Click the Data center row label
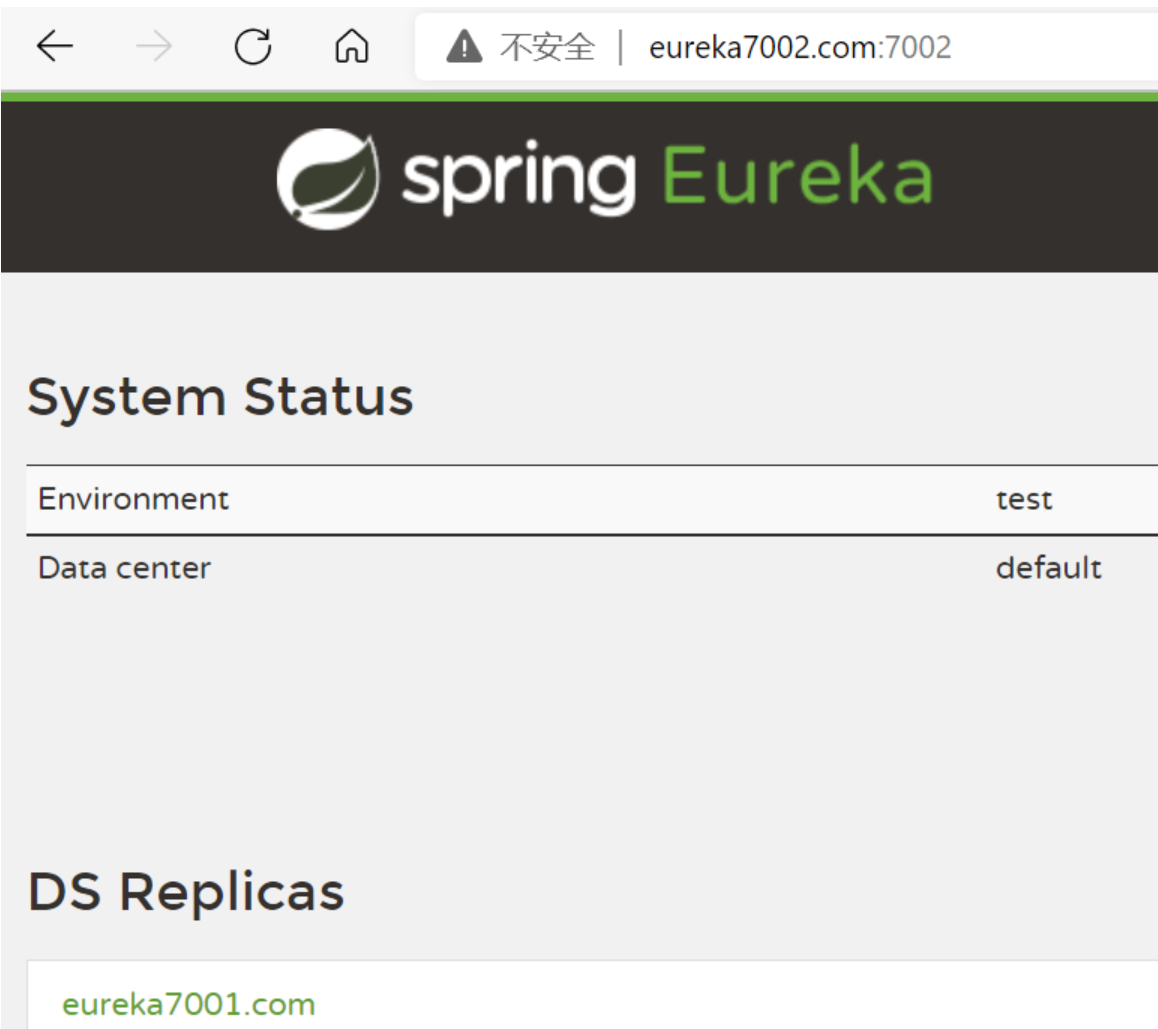The height and width of the screenshot is (1029, 1158). [124, 568]
